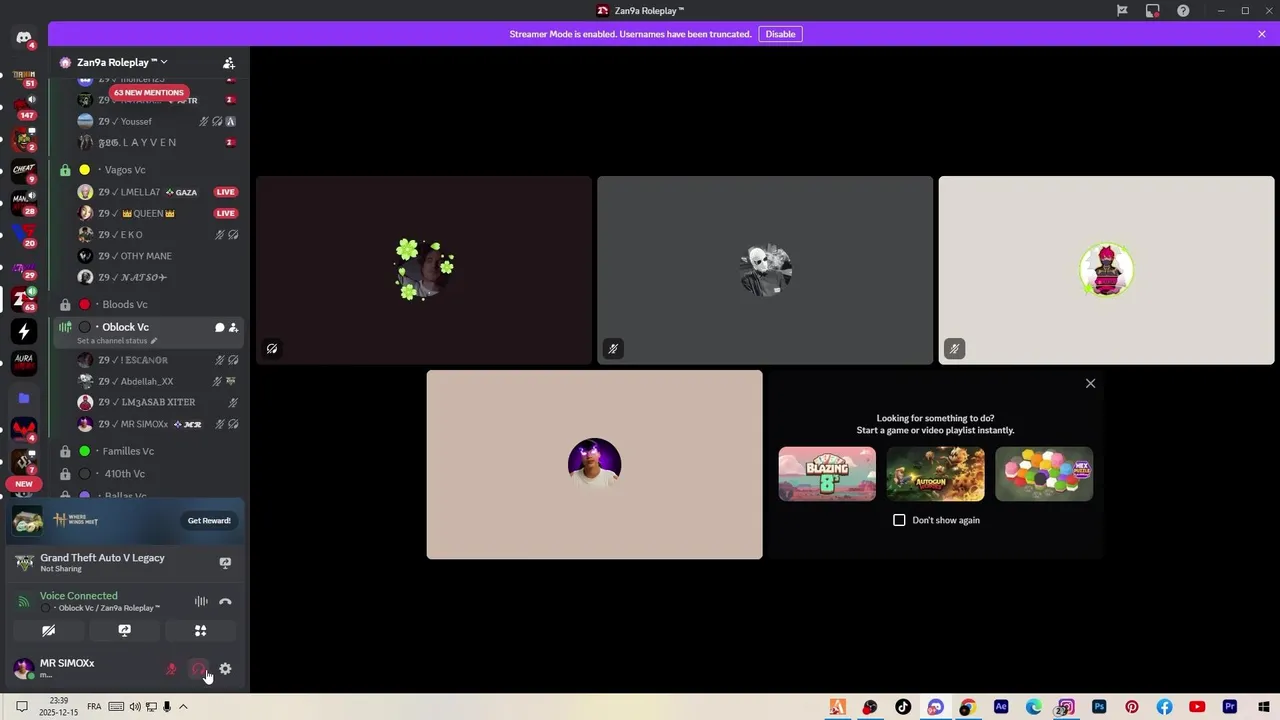Open MR SIMOXx profile in user panel

[67, 668]
